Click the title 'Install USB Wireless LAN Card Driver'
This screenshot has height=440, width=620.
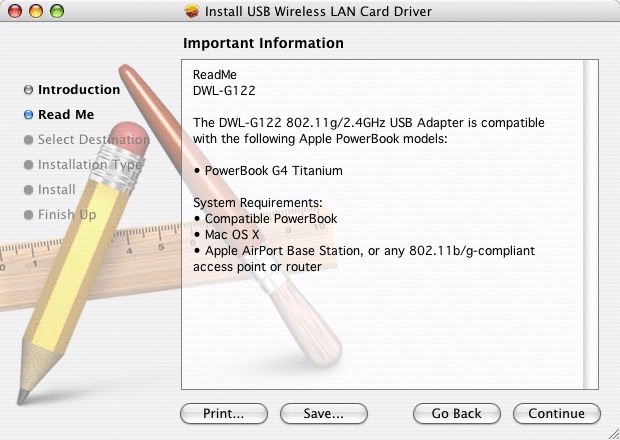click(318, 11)
